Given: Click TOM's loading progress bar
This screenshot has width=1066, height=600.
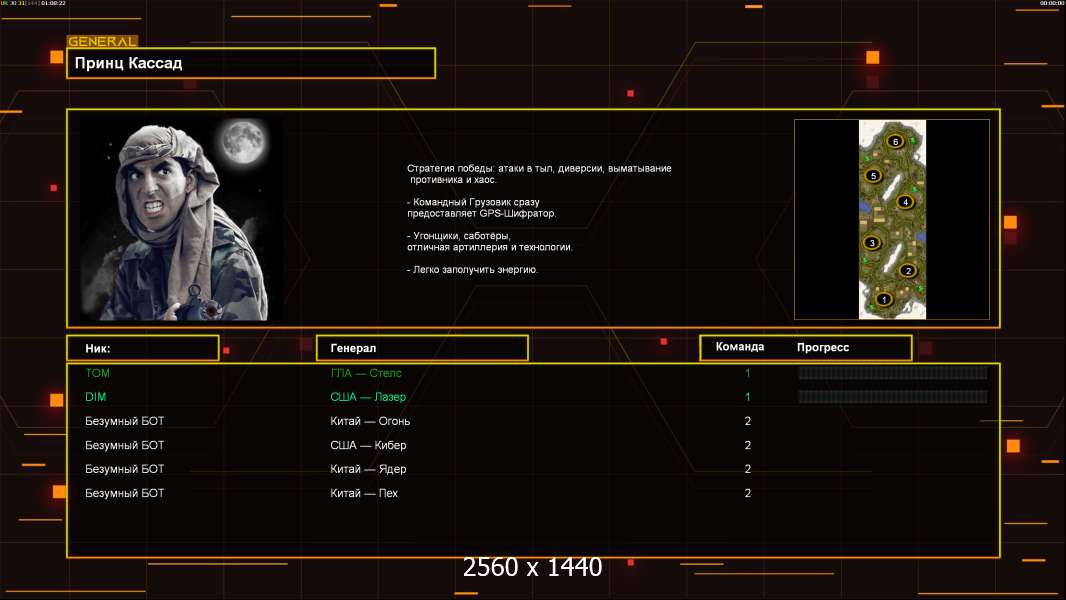Looking at the screenshot, I should [x=892, y=373].
